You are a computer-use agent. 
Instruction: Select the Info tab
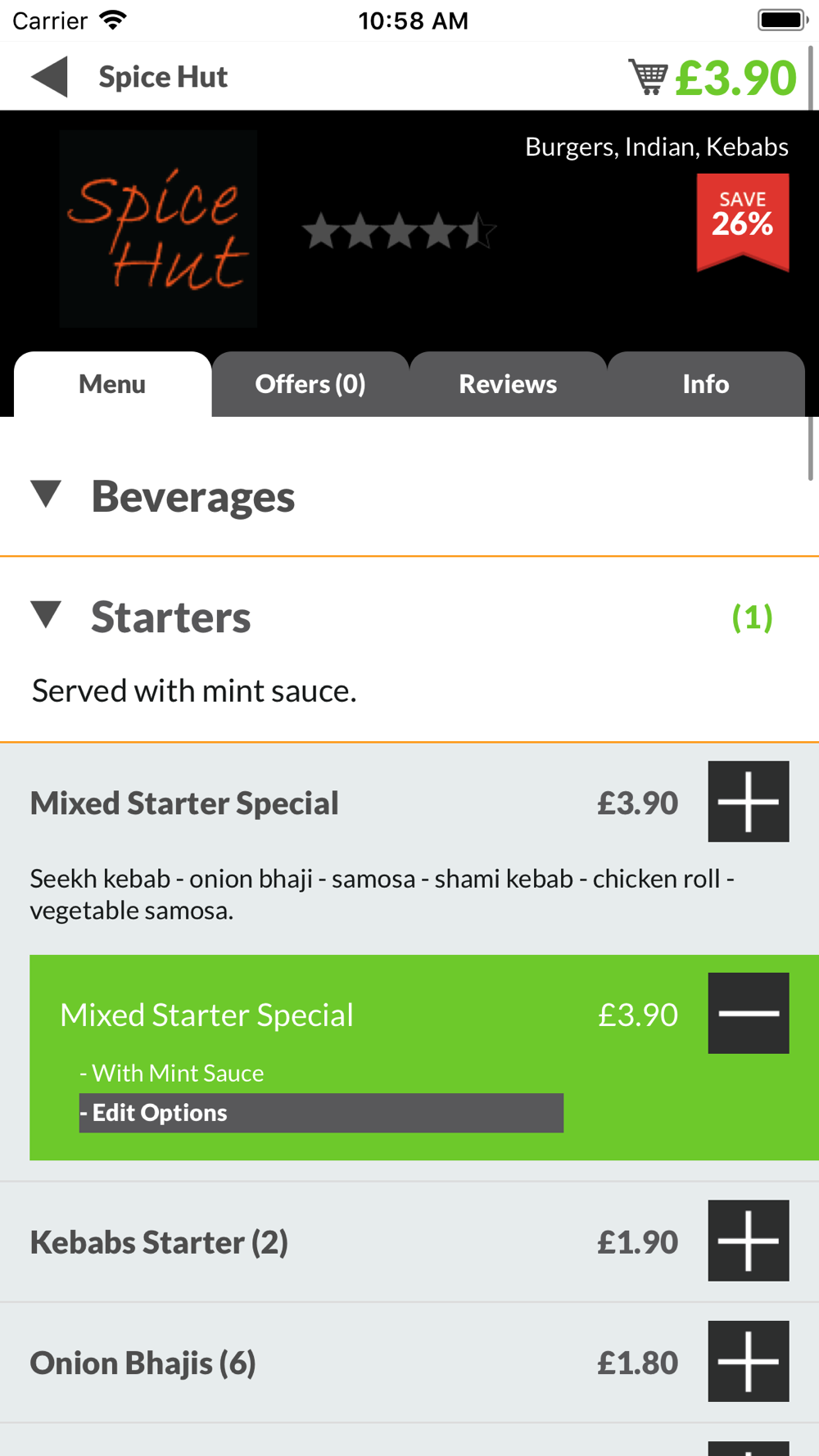coord(706,384)
